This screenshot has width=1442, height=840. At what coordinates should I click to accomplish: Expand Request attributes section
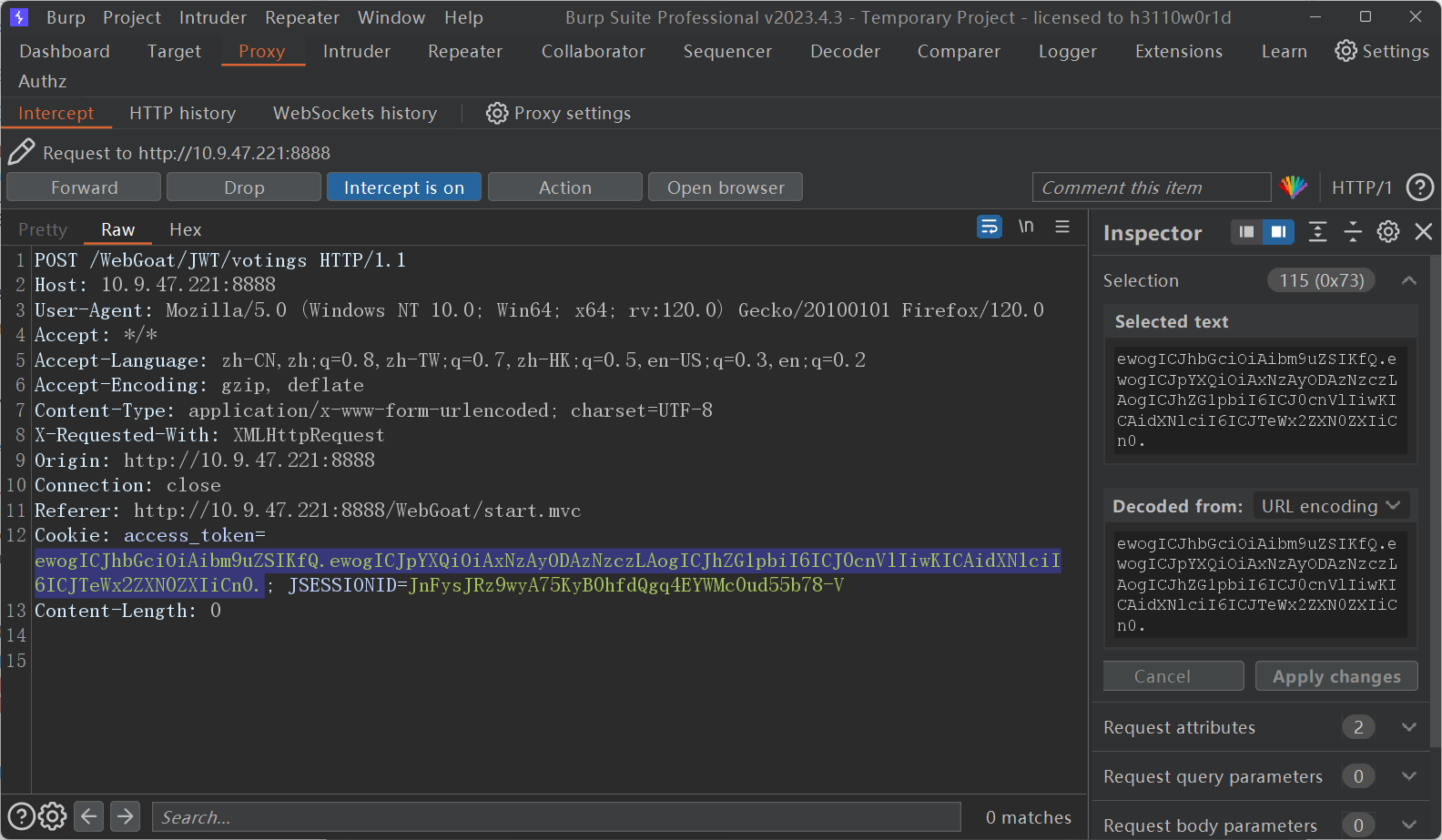[1409, 727]
